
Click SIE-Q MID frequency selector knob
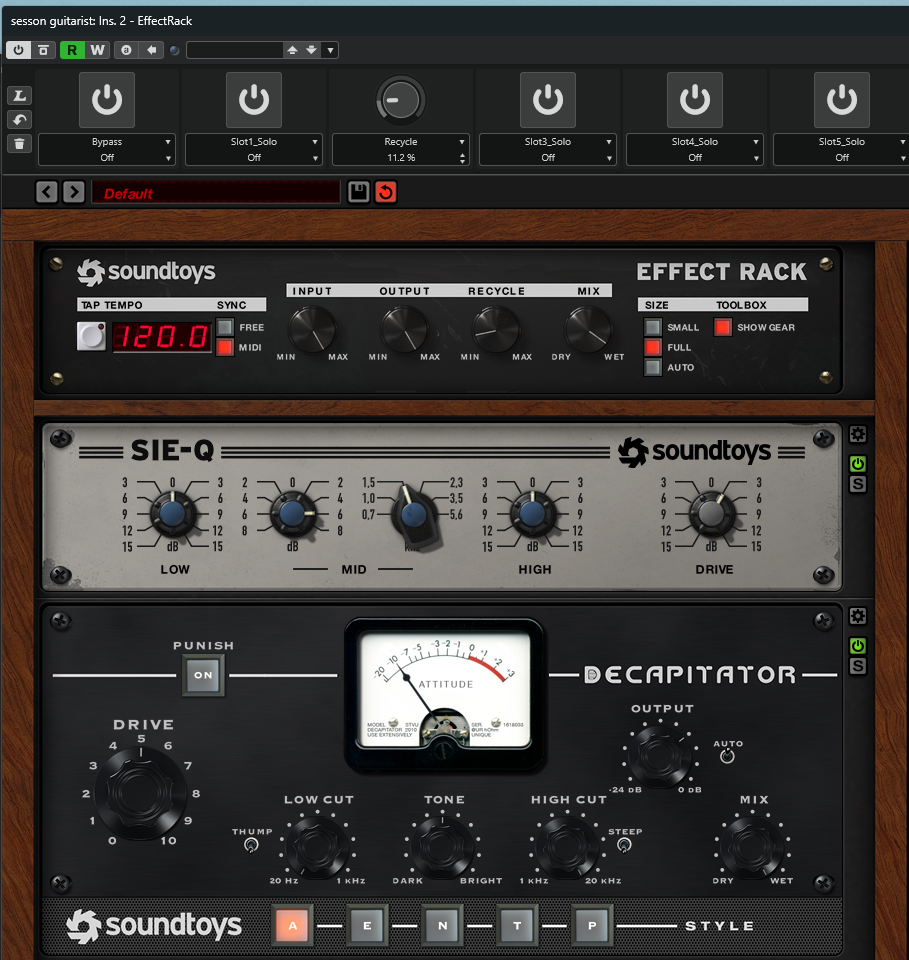[414, 514]
